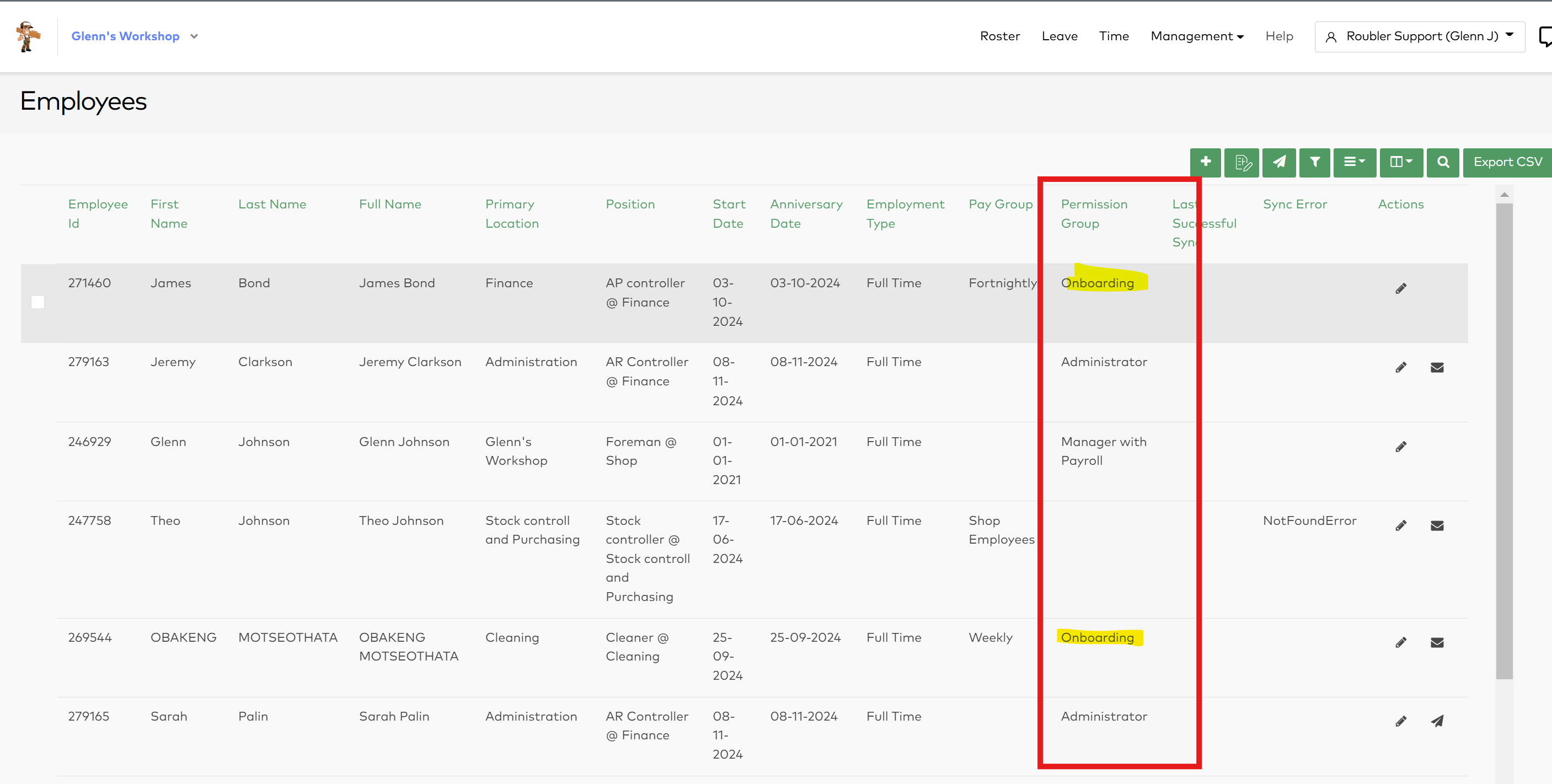Open the list menu dropdown in toolbar
This screenshot has height=784, width=1552.
point(1354,162)
